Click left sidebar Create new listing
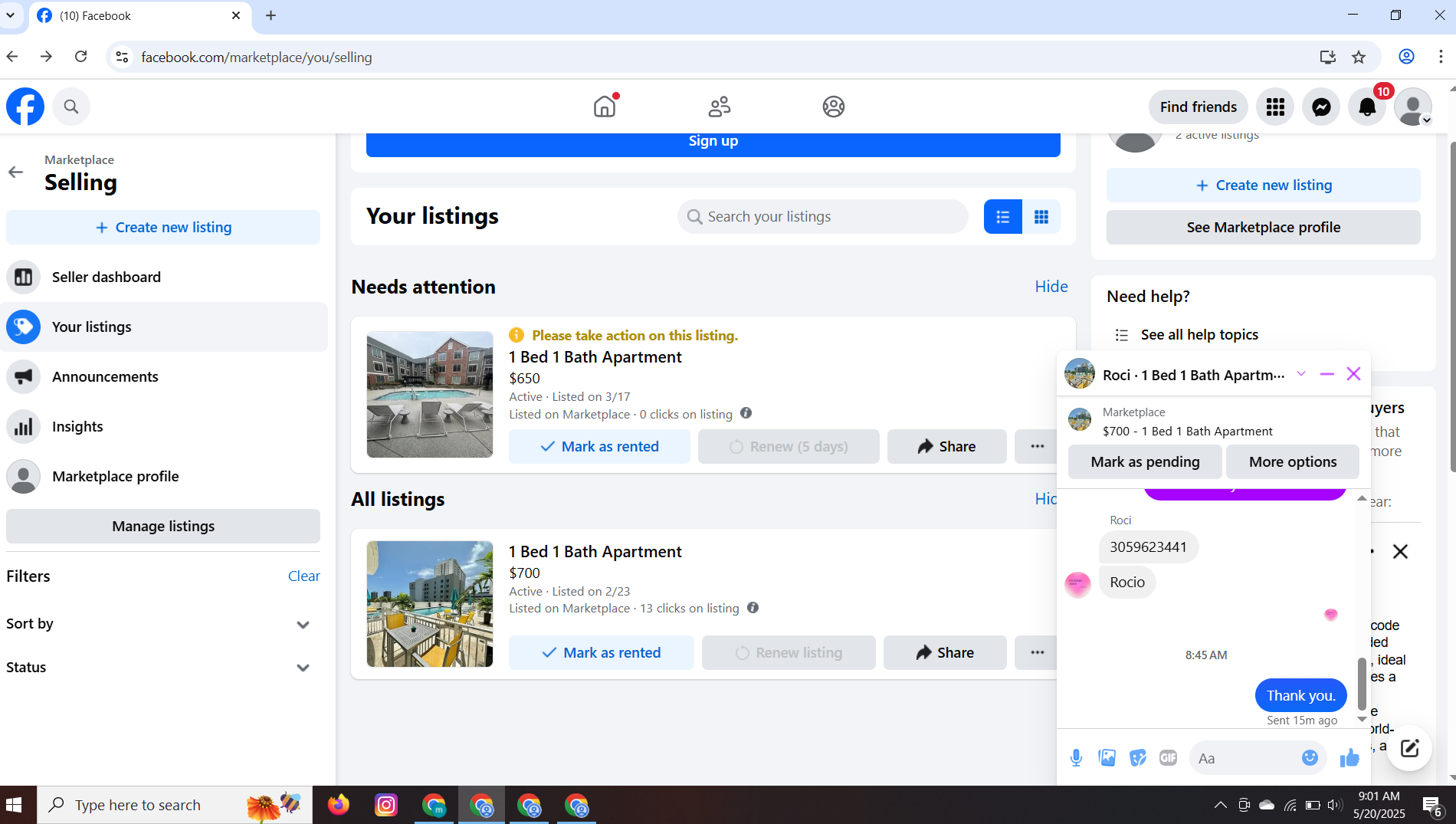This screenshot has width=1456, height=824. click(x=163, y=228)
